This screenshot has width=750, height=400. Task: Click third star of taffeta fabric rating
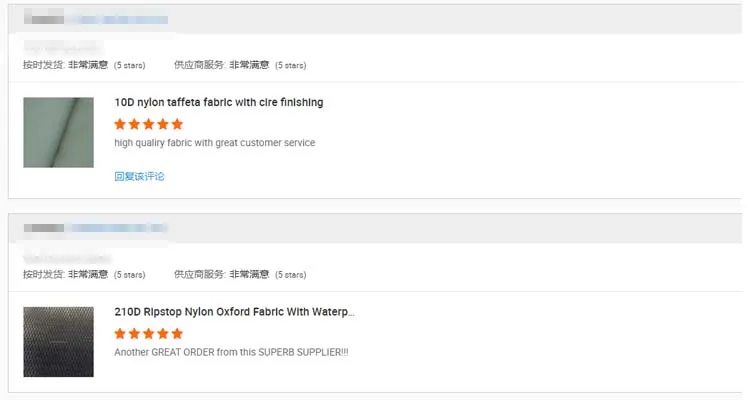point(149,125)
